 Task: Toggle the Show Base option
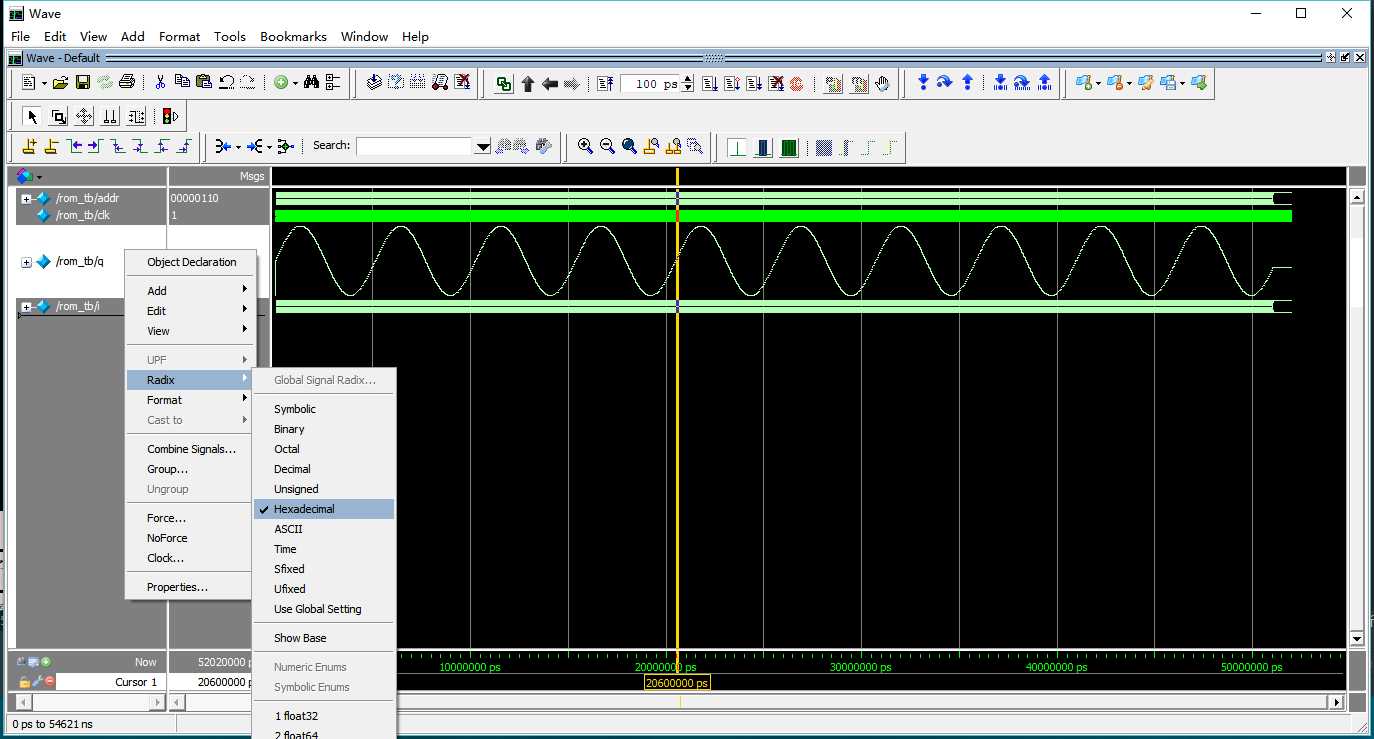pyautogui.click(x=324, y=638)
